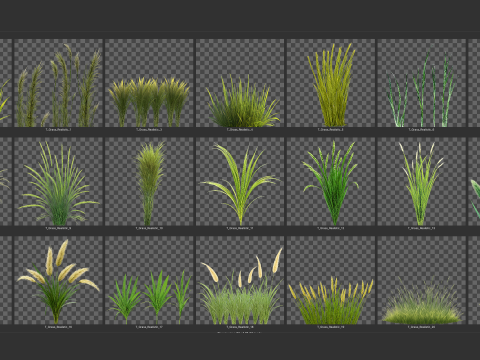Select the three small broad-leaf plants thumbnail
The image size is (480, 360).
click(x=149, y=280)
